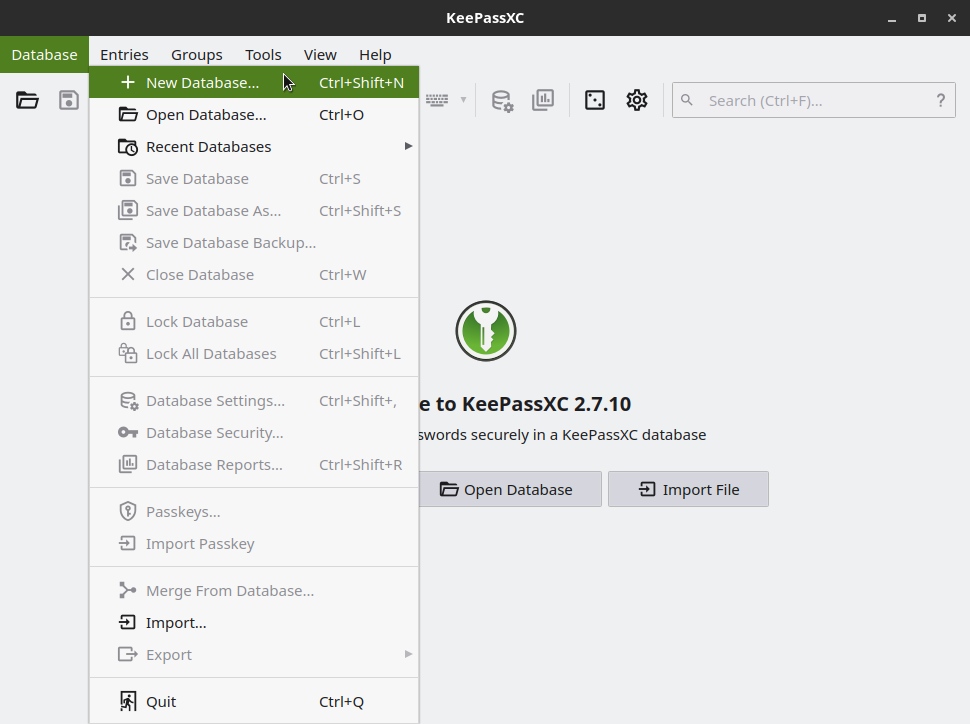Select the Lock Database menu entry
Image resolution: width=970 pixels, height=724 pixels.
[x=254, y=322]
